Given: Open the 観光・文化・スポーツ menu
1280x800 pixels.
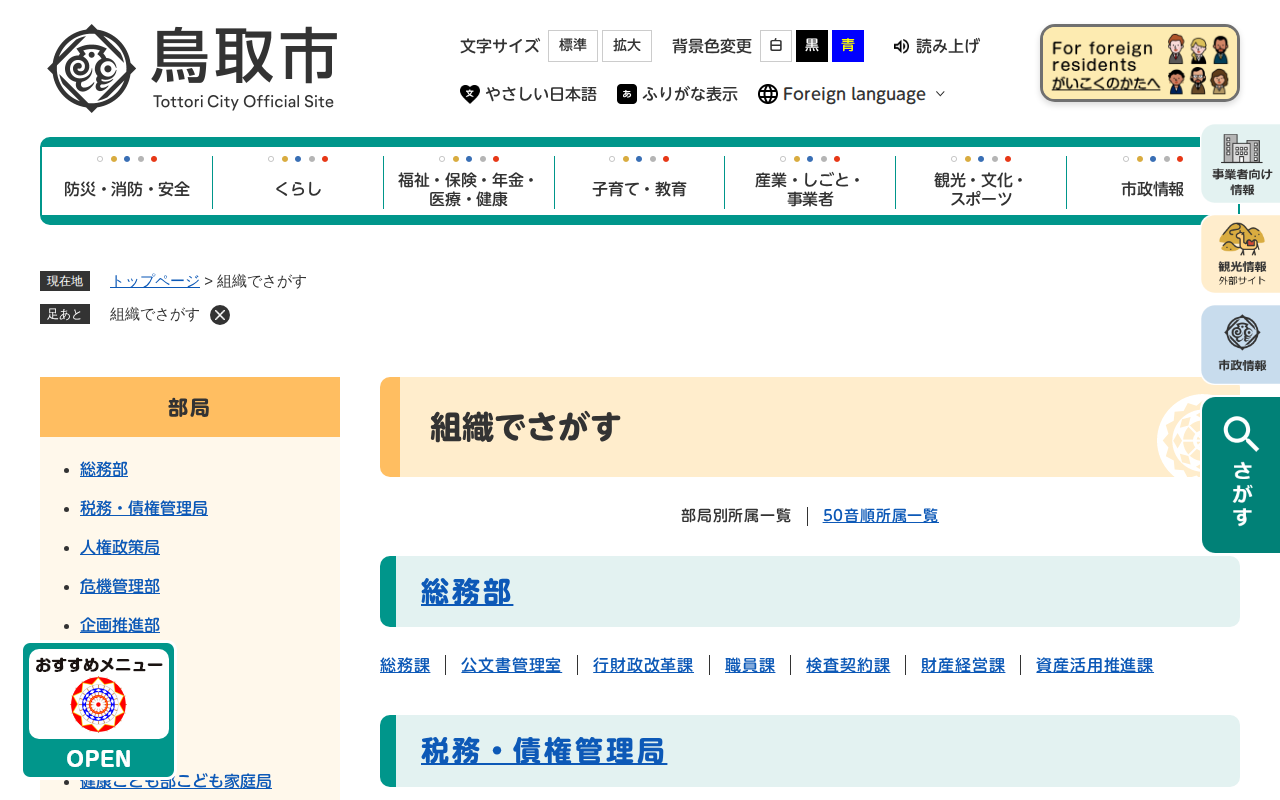Looking at the screenshot, I should [x=981, y=182].
